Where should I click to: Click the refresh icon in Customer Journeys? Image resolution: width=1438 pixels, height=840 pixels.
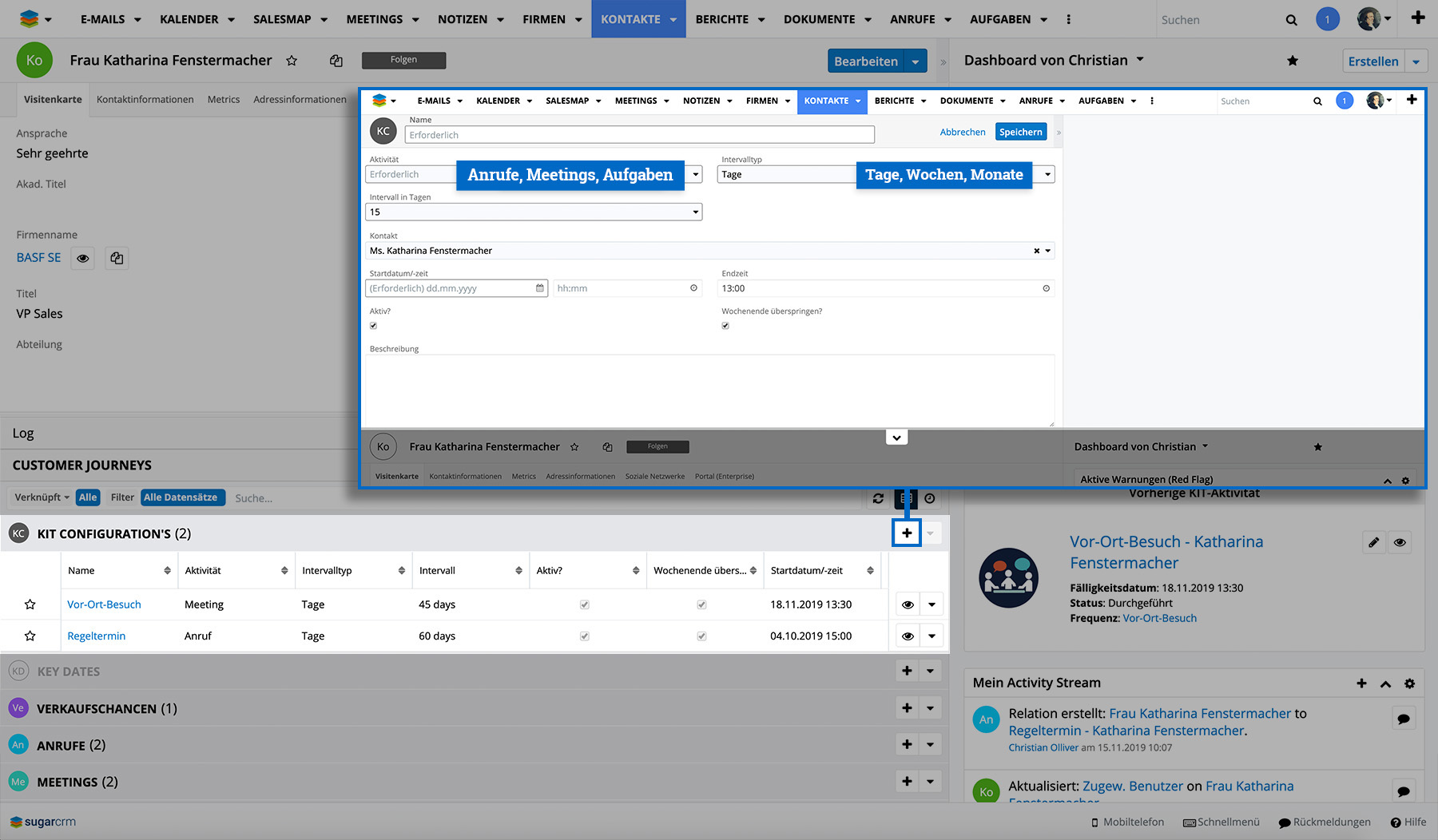pyautogui.click(x=878, y=498)
